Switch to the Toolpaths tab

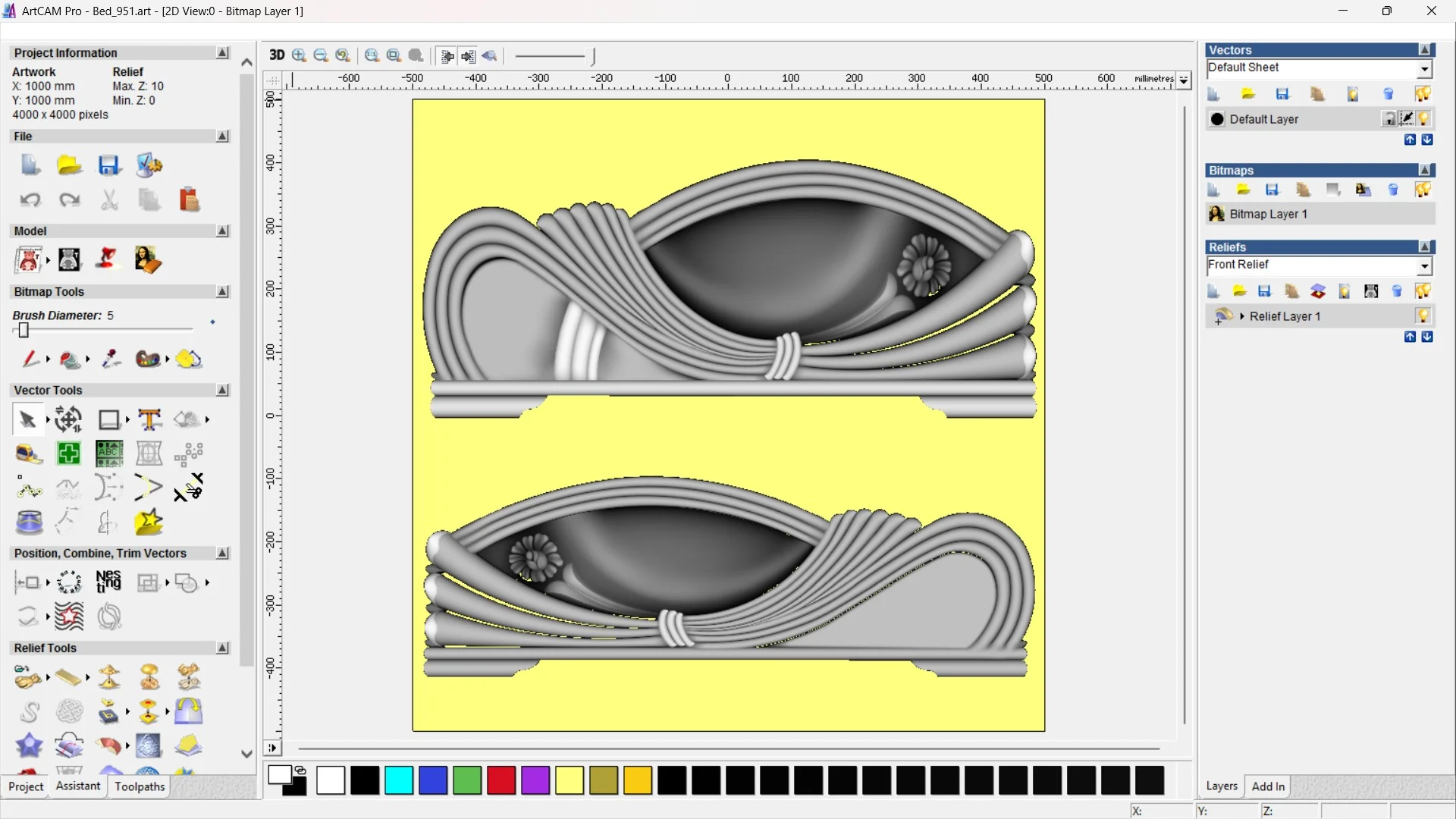click(x=140, y=786)
